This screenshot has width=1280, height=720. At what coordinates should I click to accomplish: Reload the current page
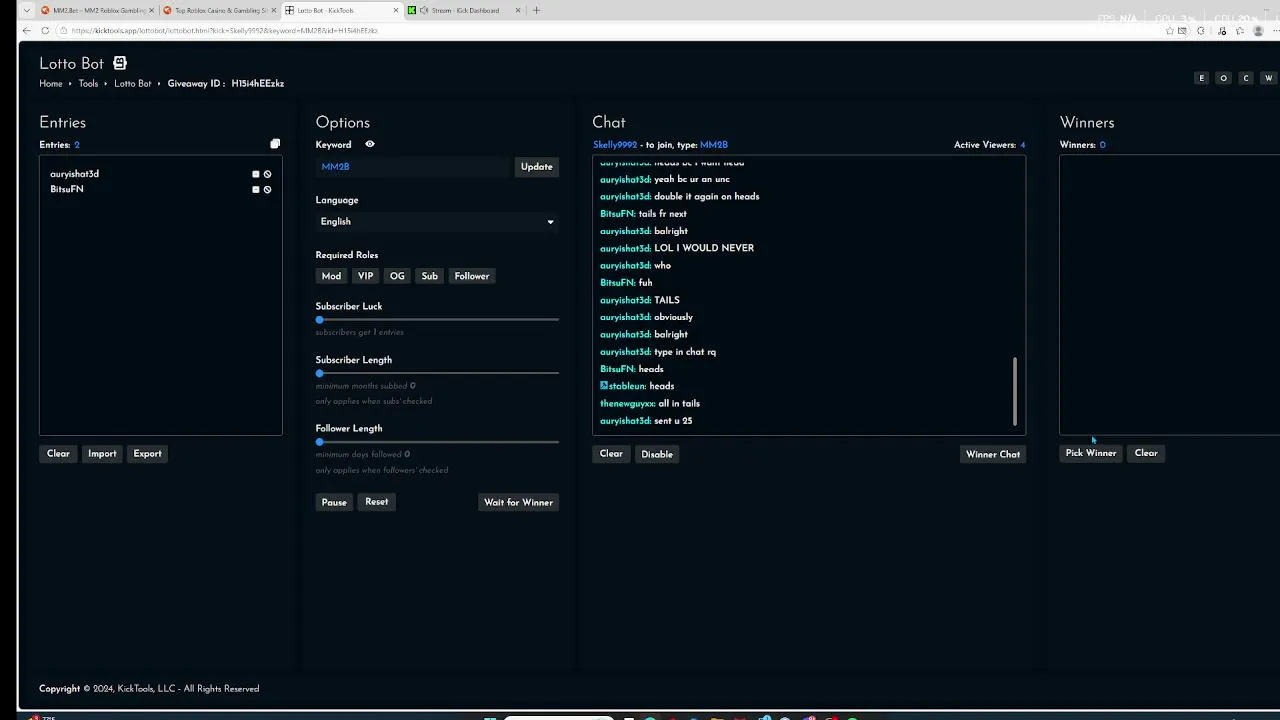(x=45, y=31)
